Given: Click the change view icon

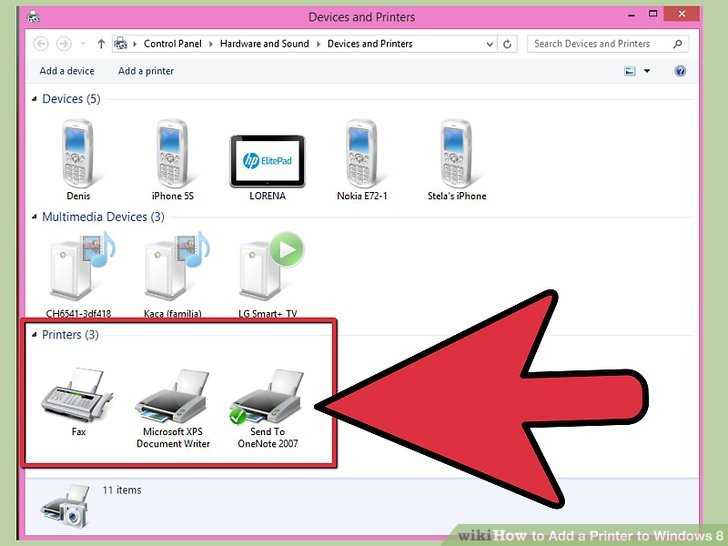Looking at the screenshot, I should 630,71.
